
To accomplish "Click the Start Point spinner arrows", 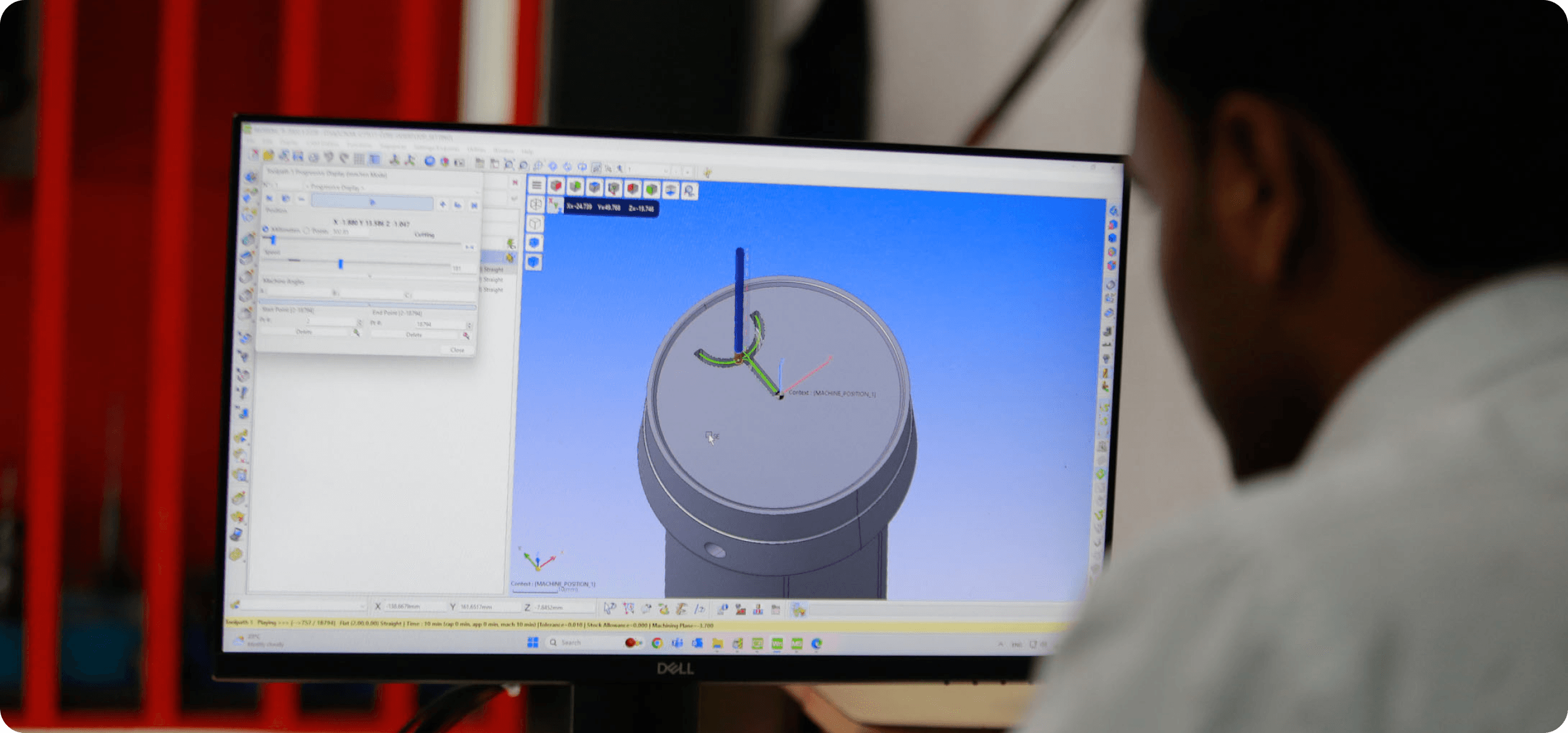I will point(359,322).
